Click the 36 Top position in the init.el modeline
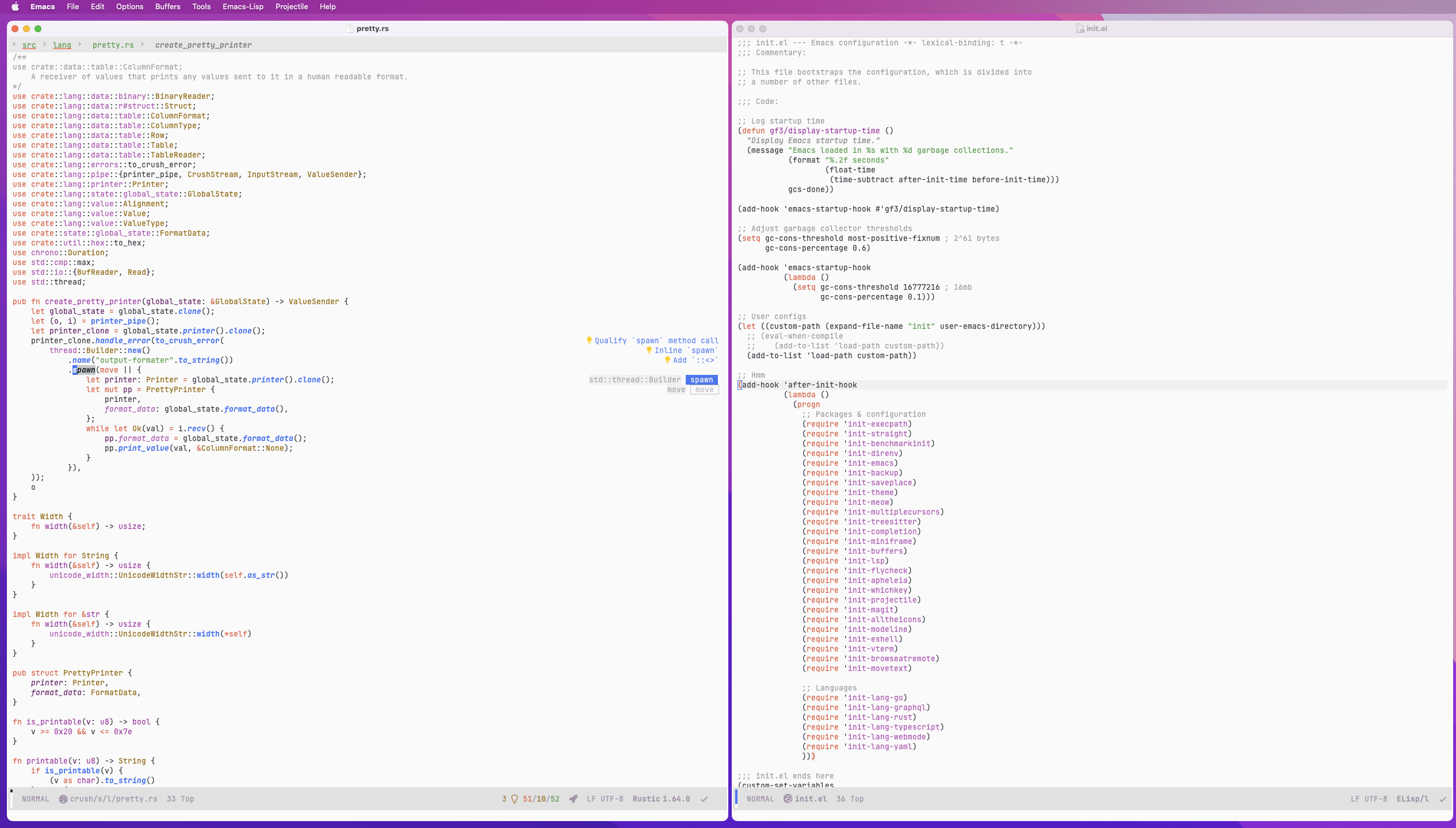 pos(850,799)
